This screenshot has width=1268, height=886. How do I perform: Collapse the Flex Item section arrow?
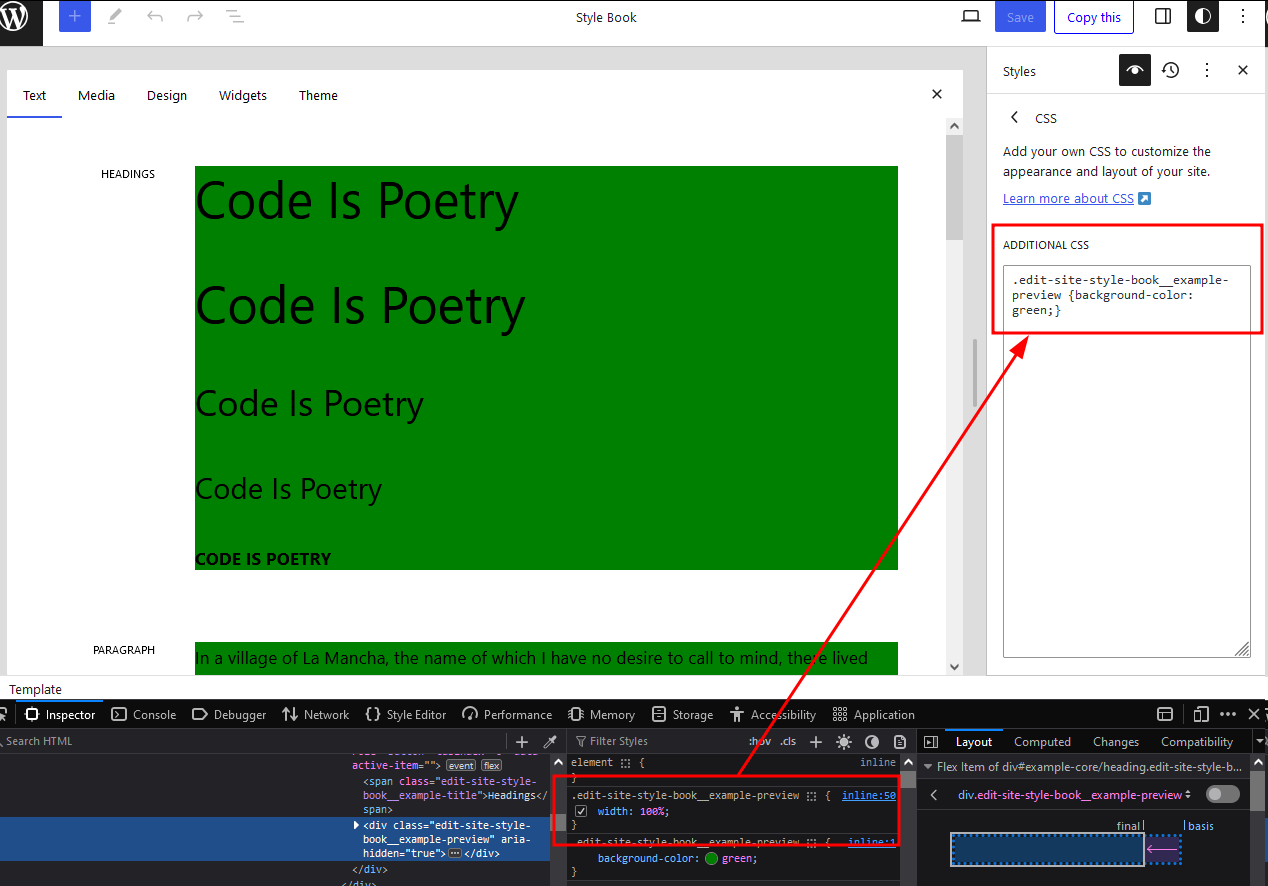click(x=928, y=767)
